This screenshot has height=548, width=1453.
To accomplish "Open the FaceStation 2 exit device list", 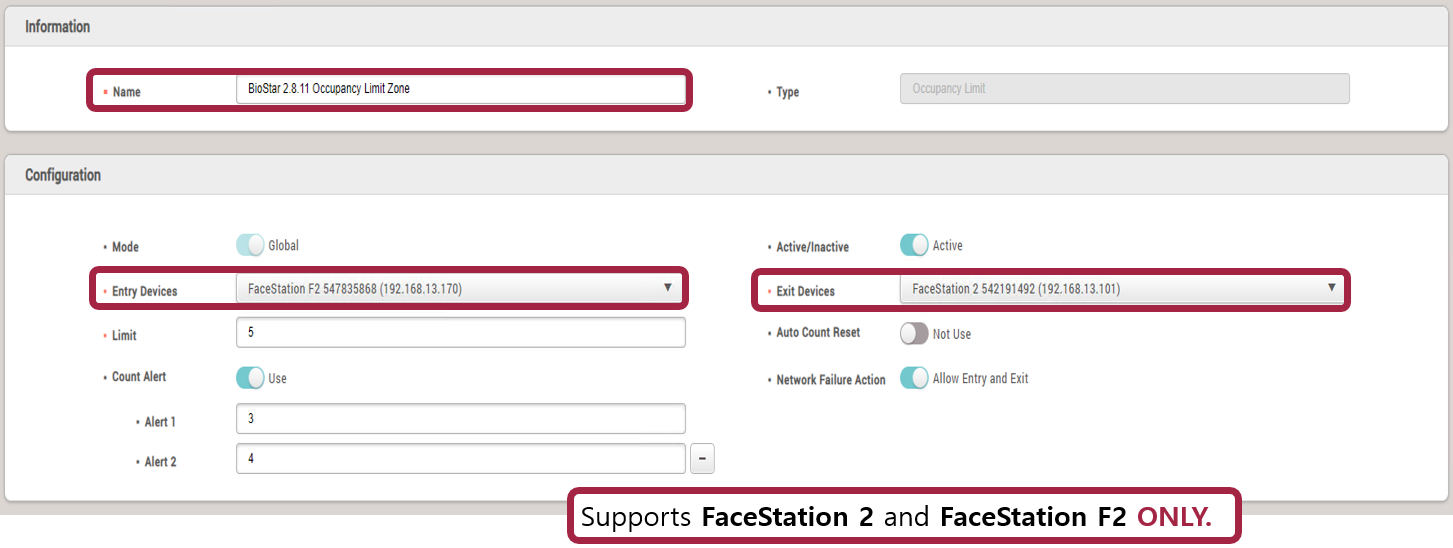I will tap(1110, 289).
